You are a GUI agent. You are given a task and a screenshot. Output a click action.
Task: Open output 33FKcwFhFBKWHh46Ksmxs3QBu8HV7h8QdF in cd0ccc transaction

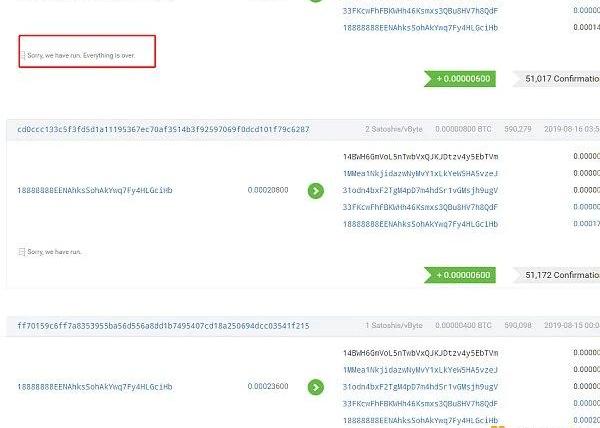[x=421, y=207]
